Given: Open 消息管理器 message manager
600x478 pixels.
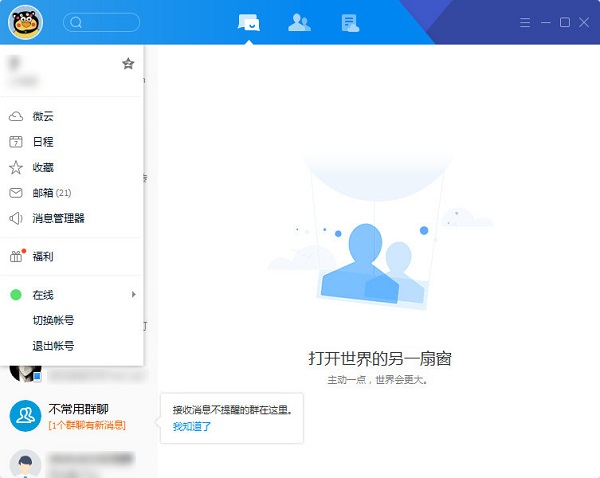Looking at the screenshot, I should (x=58, y=218).
